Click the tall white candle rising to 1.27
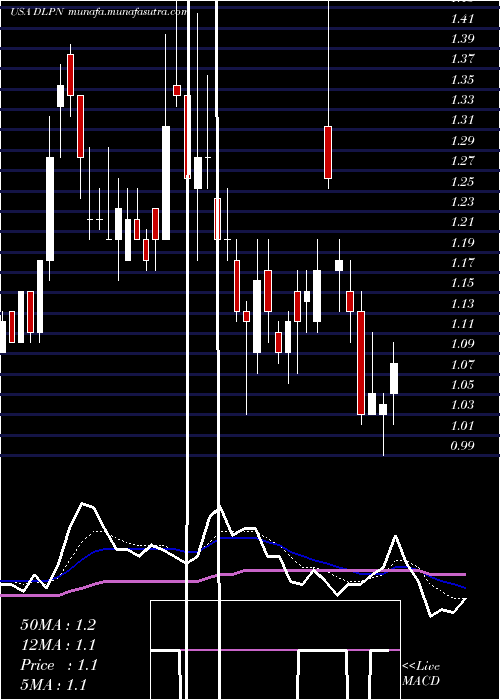The height and width of the screenshot is (700, 500). 50,209
